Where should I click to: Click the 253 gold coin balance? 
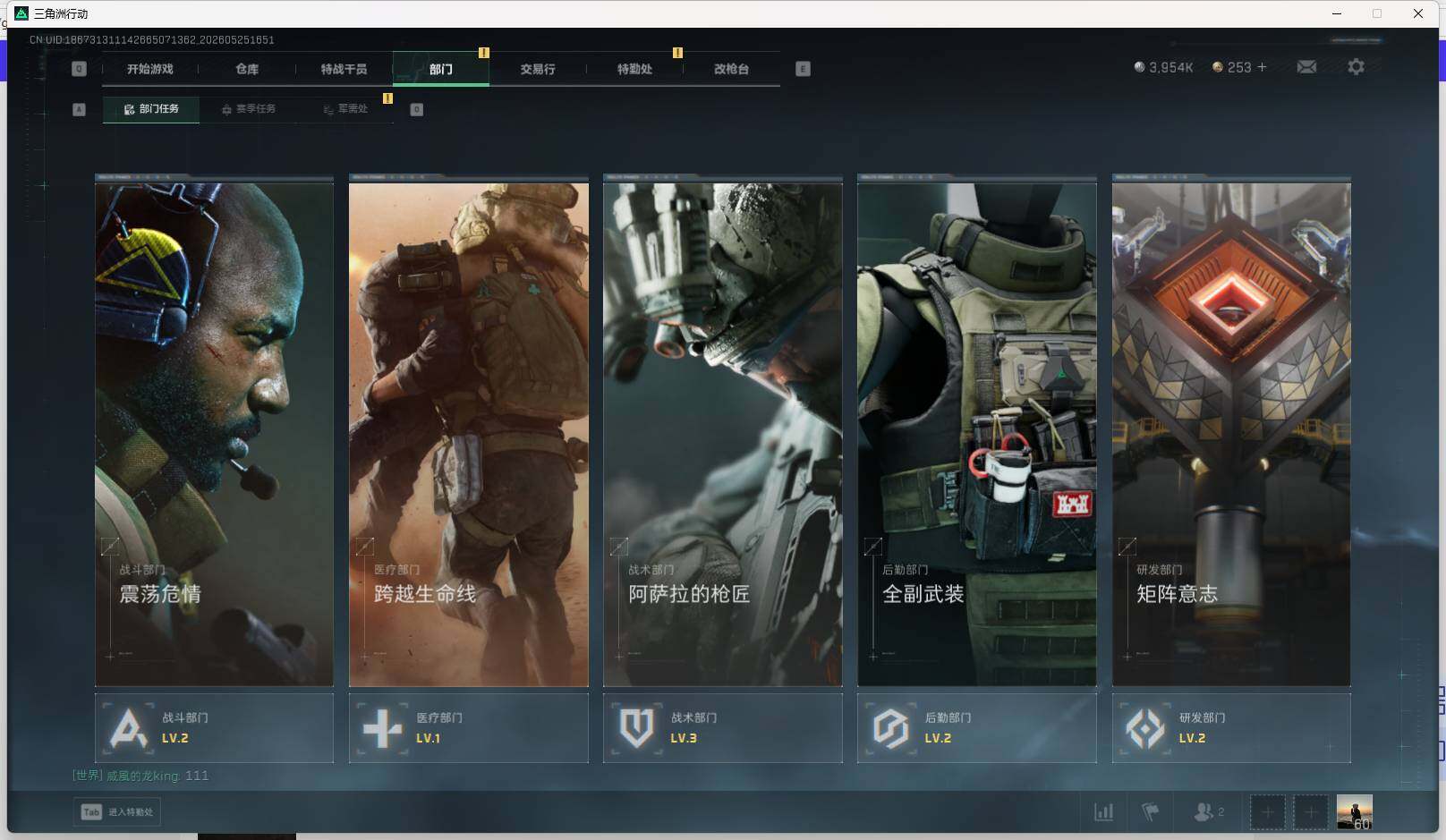click(x=1232, y=67)
